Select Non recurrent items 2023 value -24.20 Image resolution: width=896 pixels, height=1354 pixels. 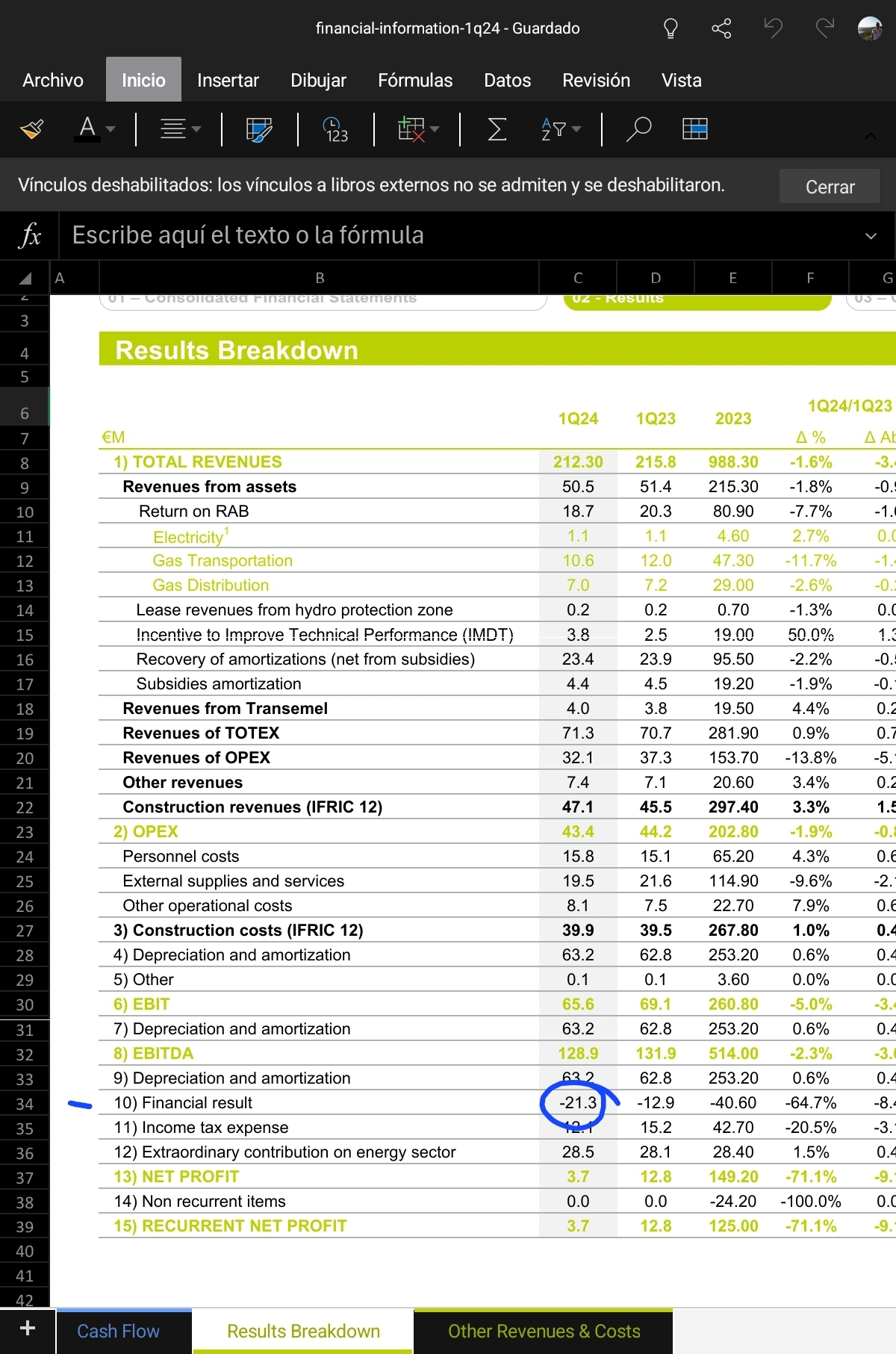[733, 1202]
